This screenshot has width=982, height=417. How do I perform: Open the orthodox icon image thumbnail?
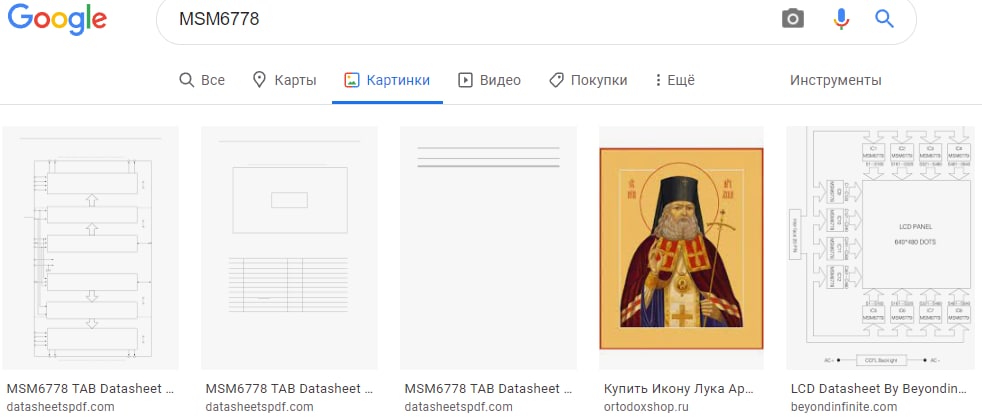681,248
